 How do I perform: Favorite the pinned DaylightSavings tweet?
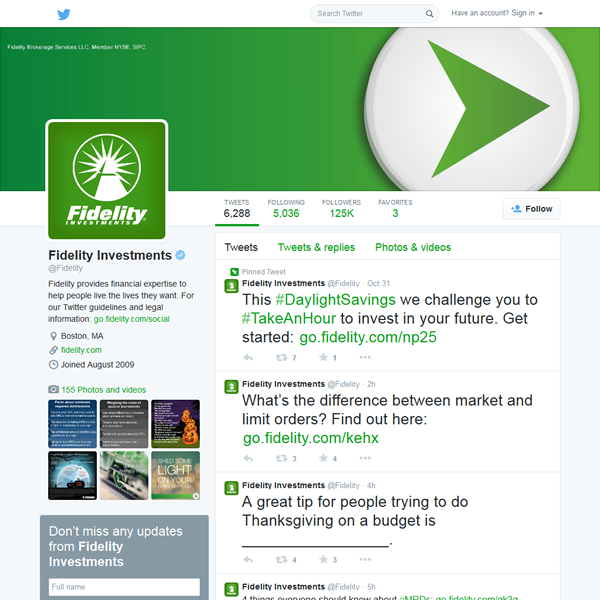[x=323, y=357]
